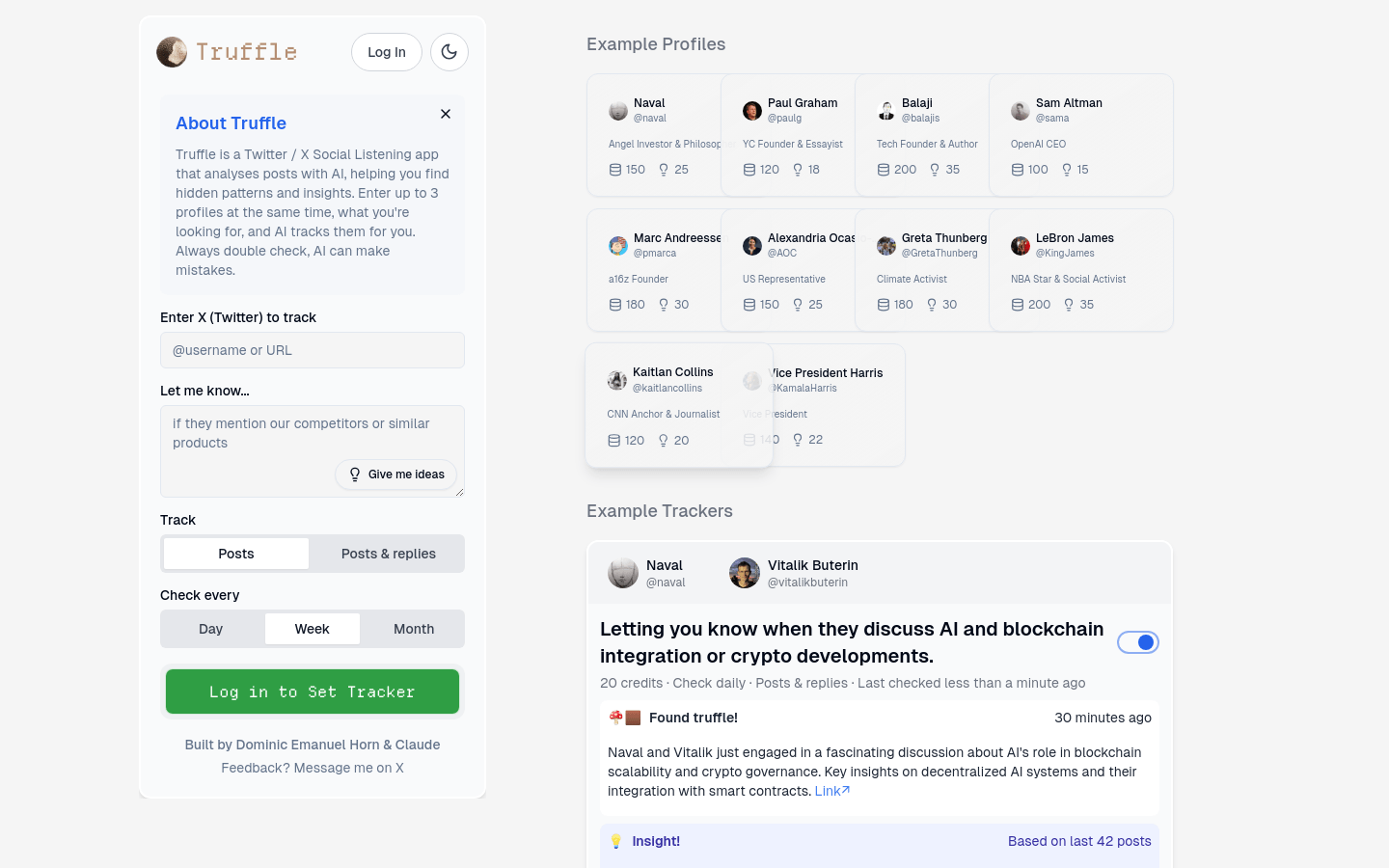
Task: Click the posts count icon on Sam Altman card
Action: coord(1018,170)
